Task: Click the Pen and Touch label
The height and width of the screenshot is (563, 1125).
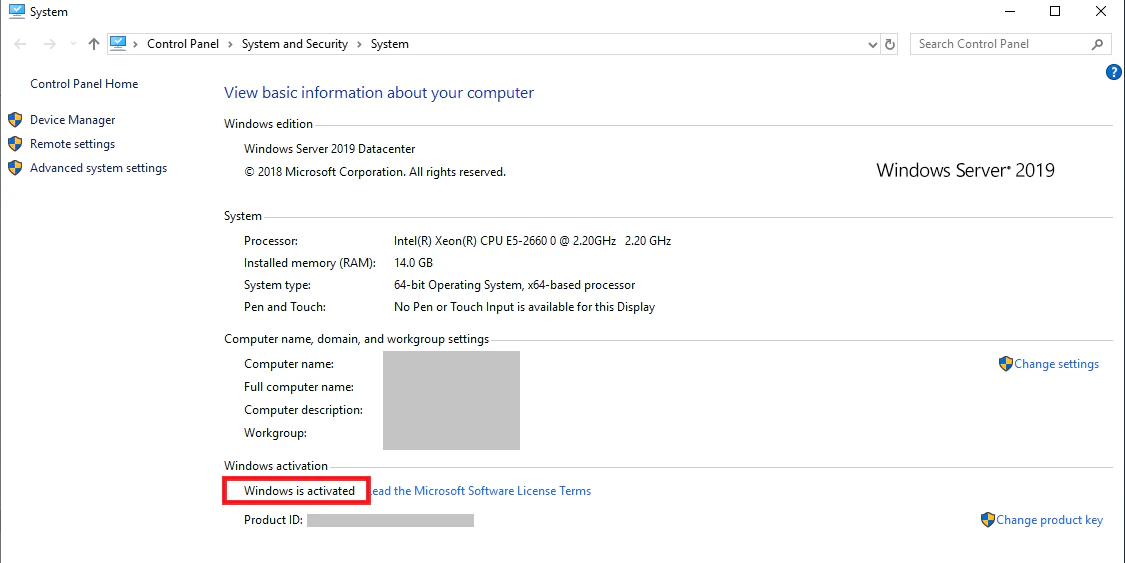Action: click(285, 307)
